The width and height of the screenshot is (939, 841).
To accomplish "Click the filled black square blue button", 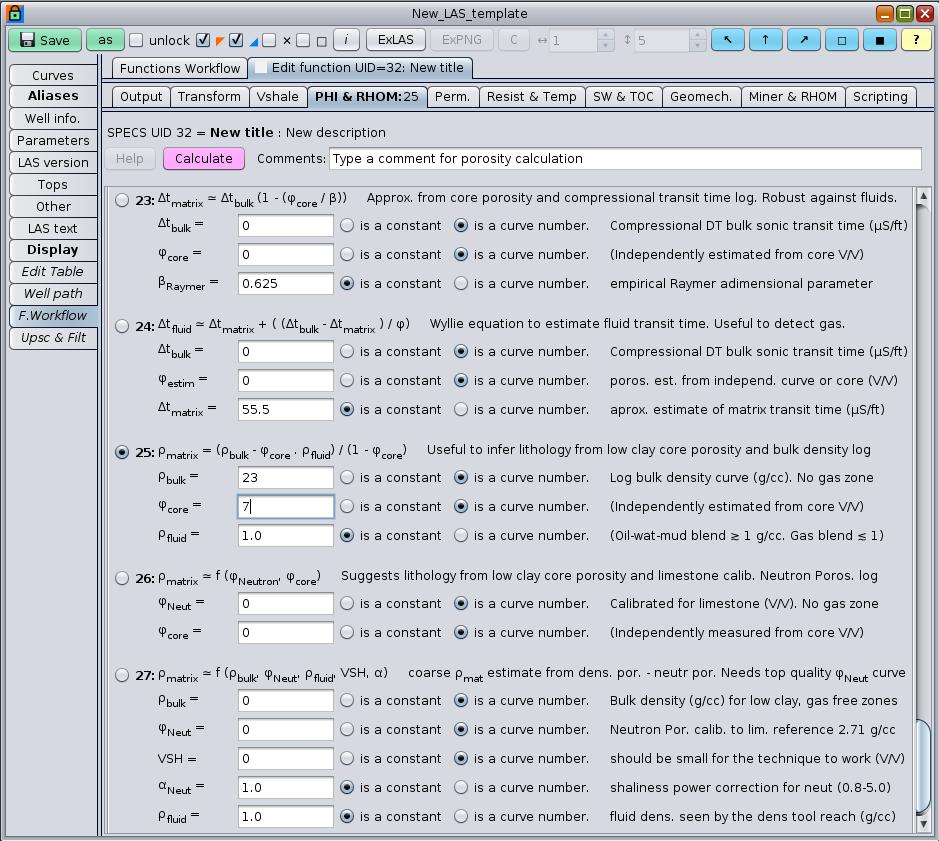I will click(x=880, y=40).
